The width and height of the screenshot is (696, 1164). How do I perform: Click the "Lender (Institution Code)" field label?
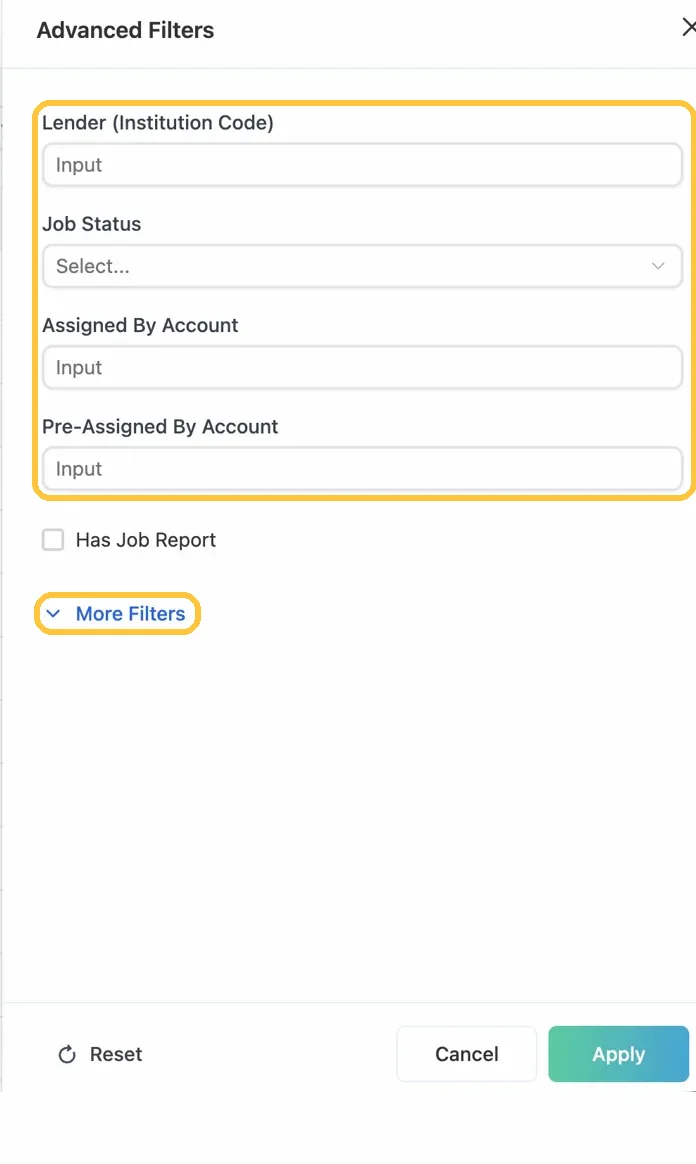point(158,122)
